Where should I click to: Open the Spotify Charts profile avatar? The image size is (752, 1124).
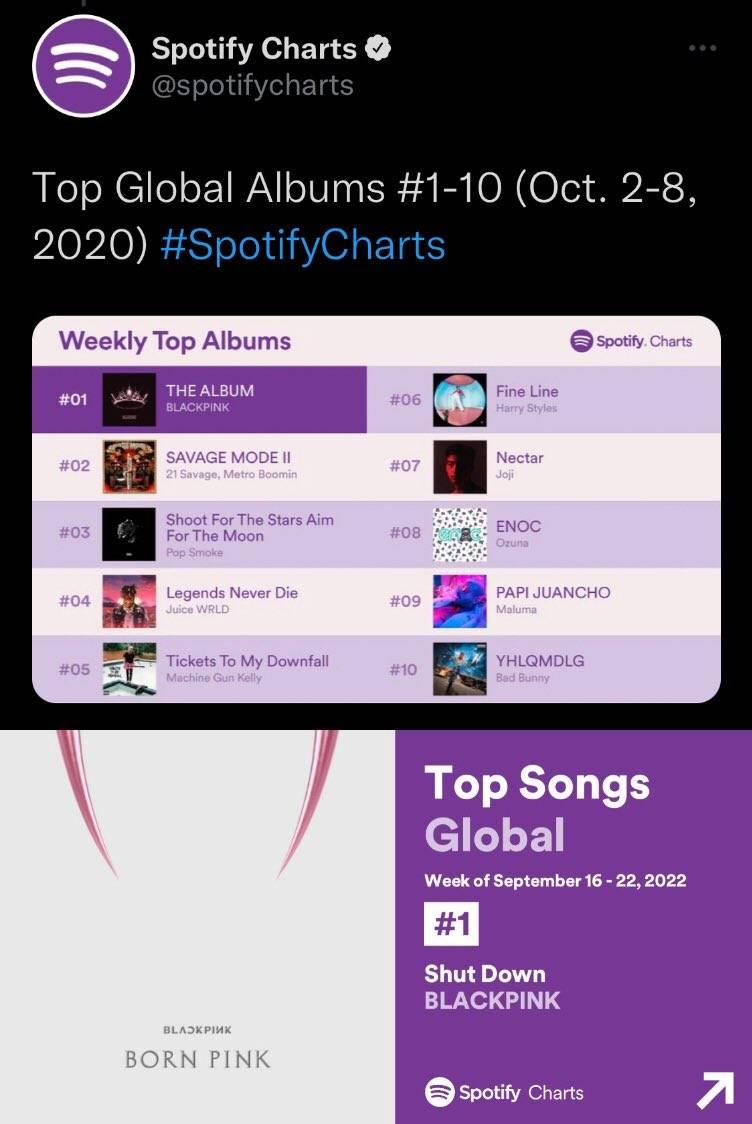pos(84,65)
